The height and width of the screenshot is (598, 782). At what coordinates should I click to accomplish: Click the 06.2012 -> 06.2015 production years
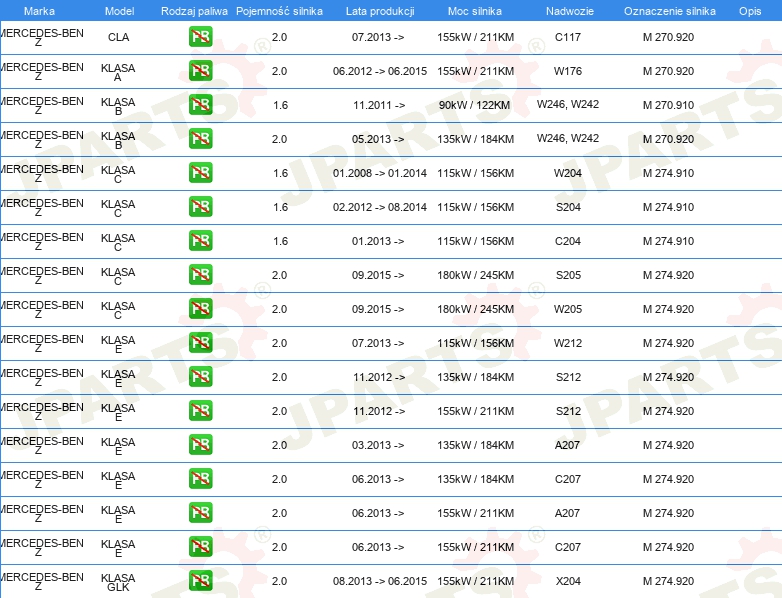point(380,71)
